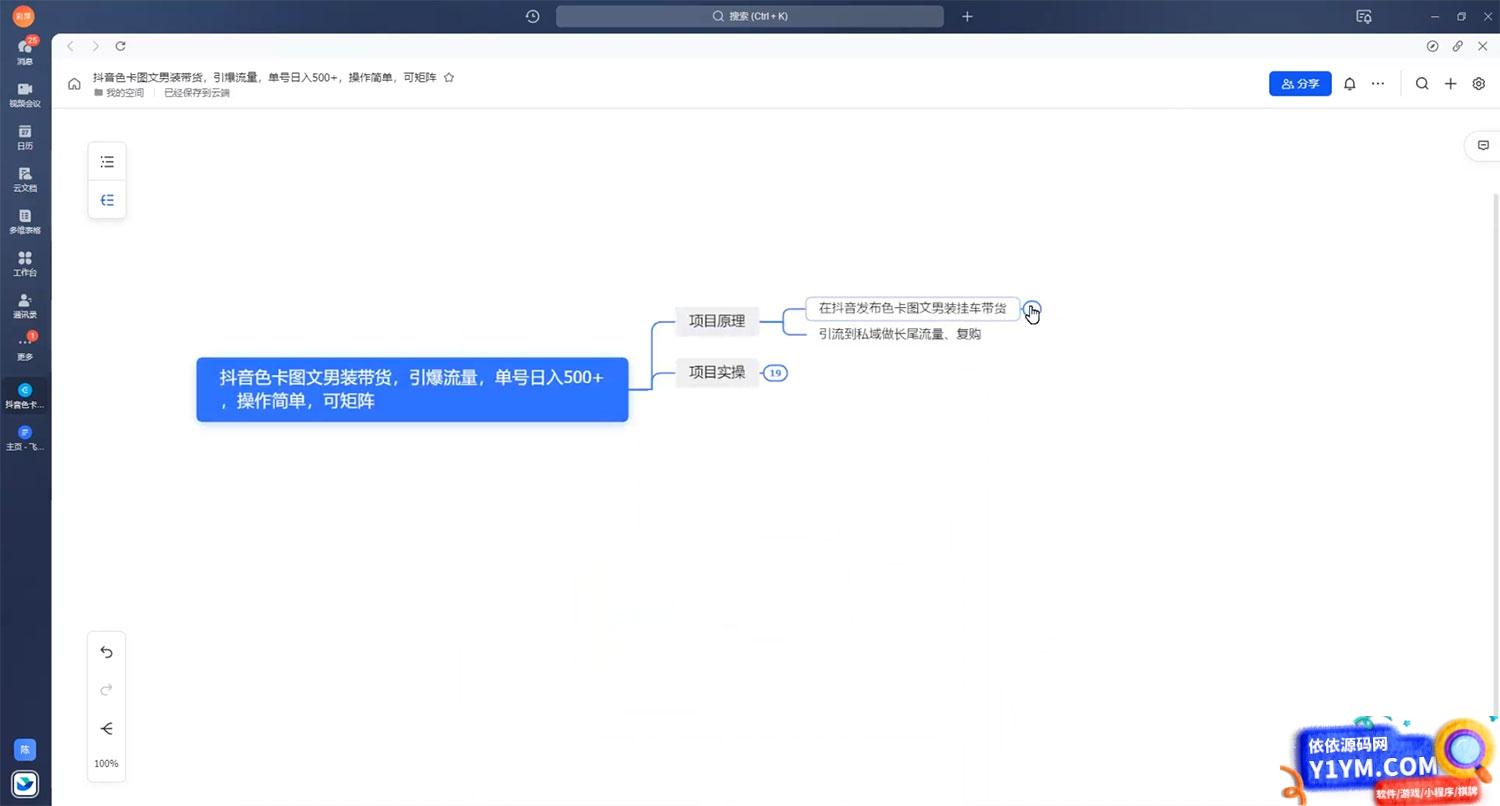Click the refresh page icon
1500x806 pixels.
point(121,46)
